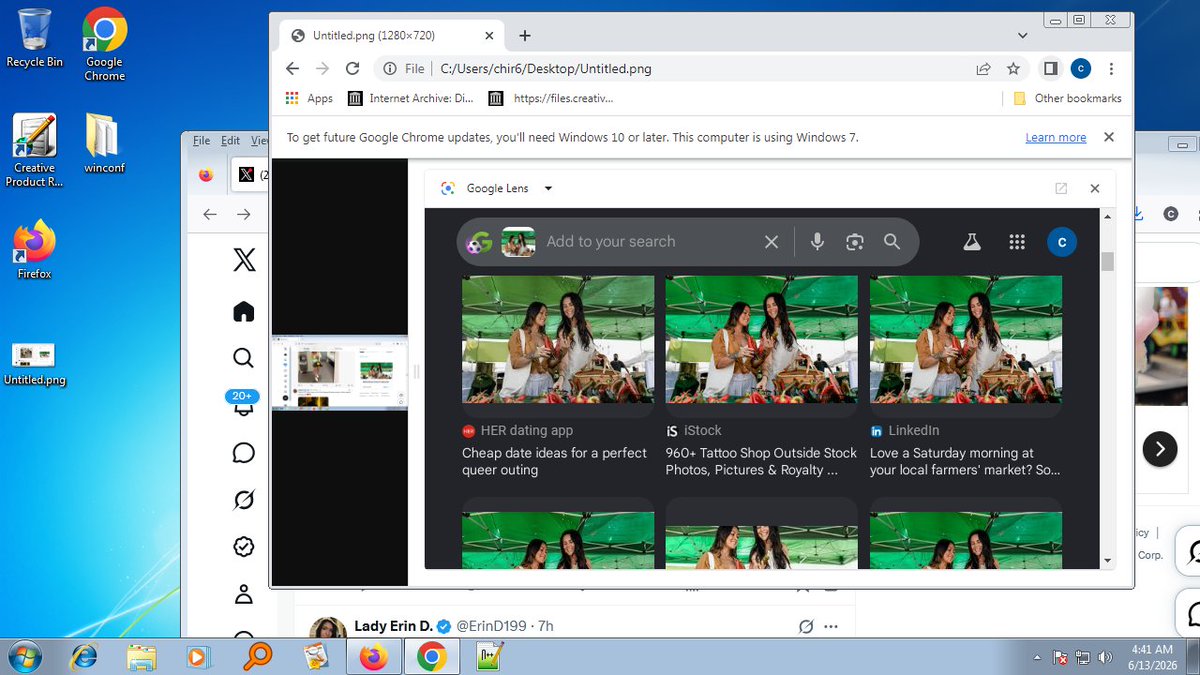1200x675 pixels.
Task: Open X notifications bell showing 20+
Action: click(243, 403)
